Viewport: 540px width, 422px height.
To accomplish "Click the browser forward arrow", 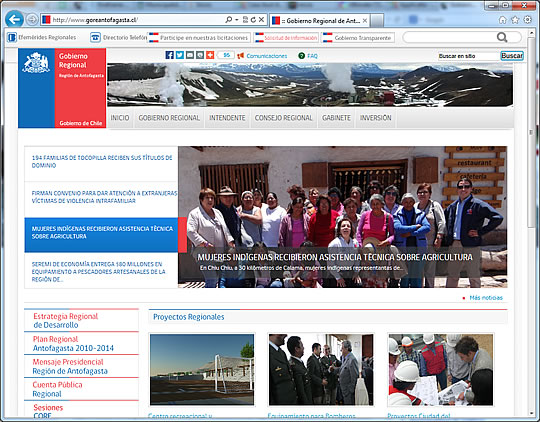I will (32, 20).
